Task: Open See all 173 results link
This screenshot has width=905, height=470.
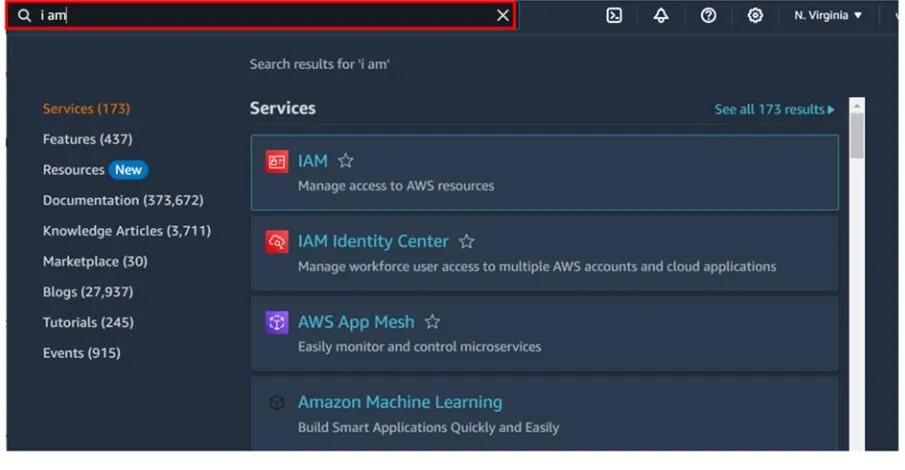Action: (x=774, y=109)
